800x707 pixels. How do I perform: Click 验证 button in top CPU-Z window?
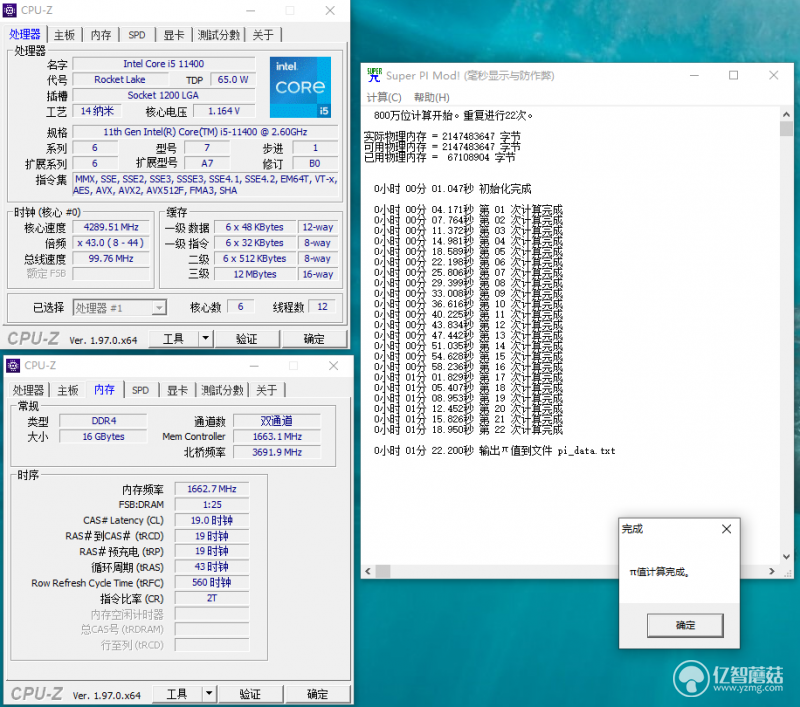click(247, 338)
